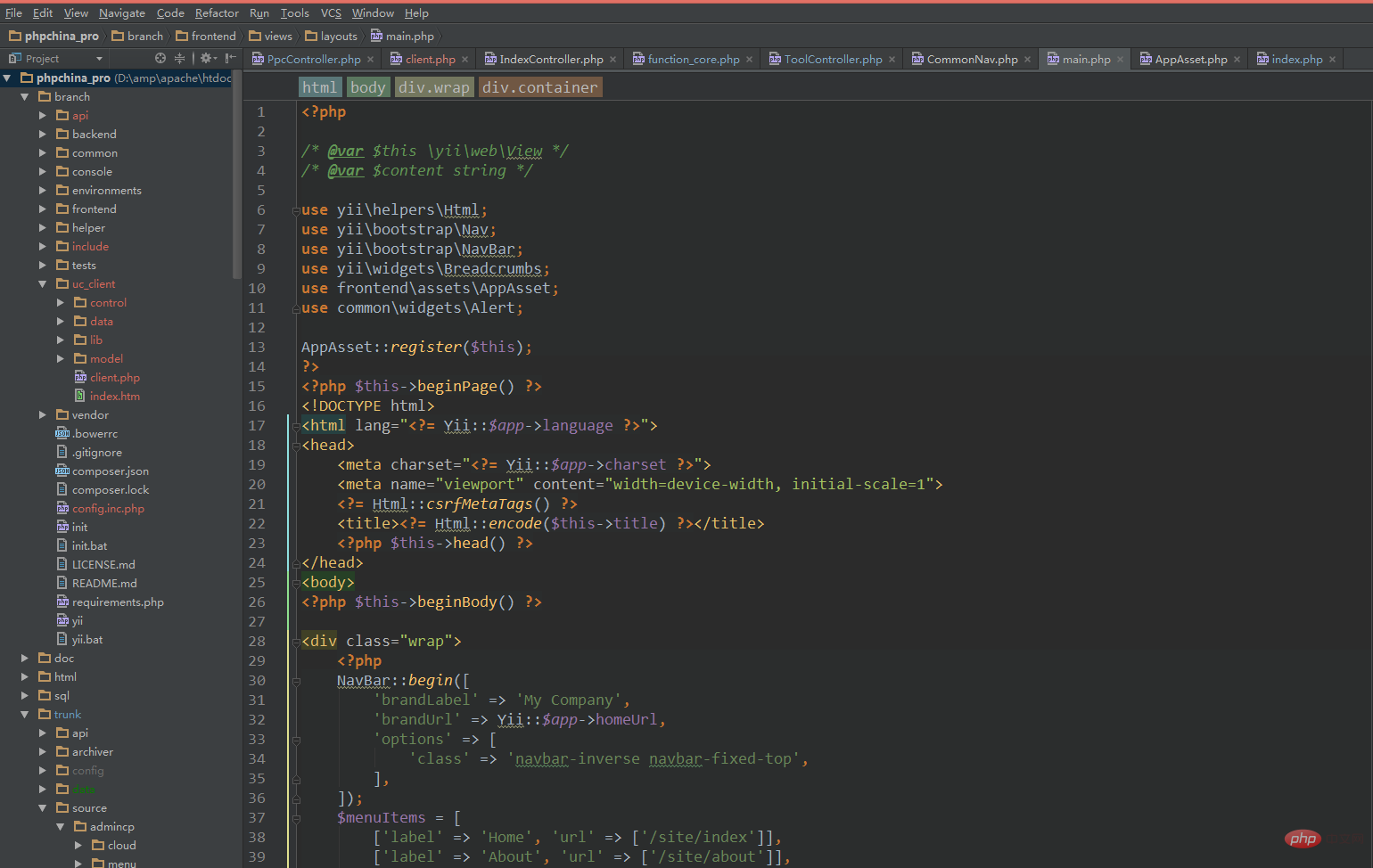The width and height of the screenshot is (1373, 868).
Task: Close the ToolController.php tab
Action: coord(892,60)
